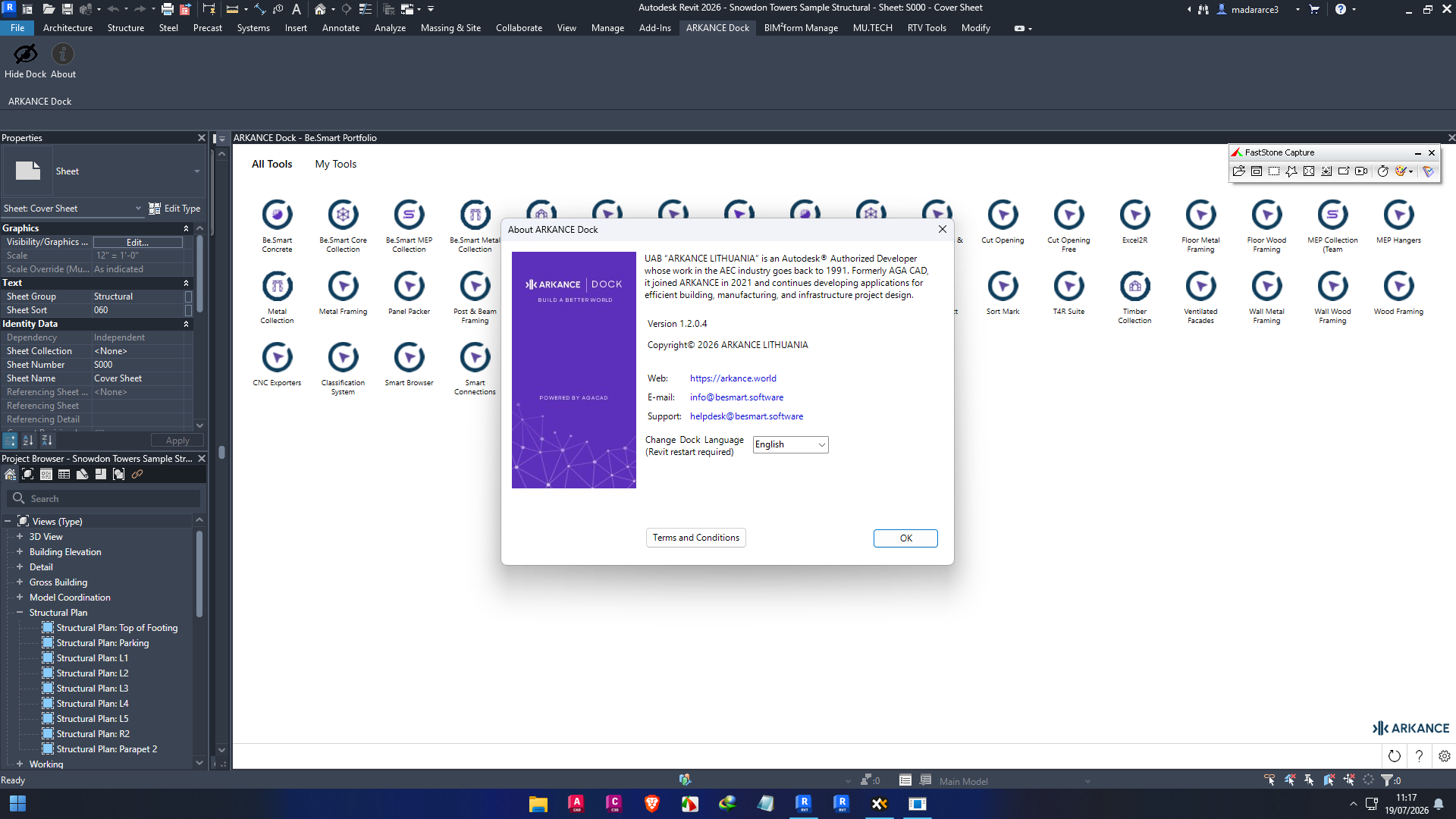The height and width of the screenshot is (819, 1456).
Task: Collapse the Identity Data properties section
Action: (x=186, y=324)
